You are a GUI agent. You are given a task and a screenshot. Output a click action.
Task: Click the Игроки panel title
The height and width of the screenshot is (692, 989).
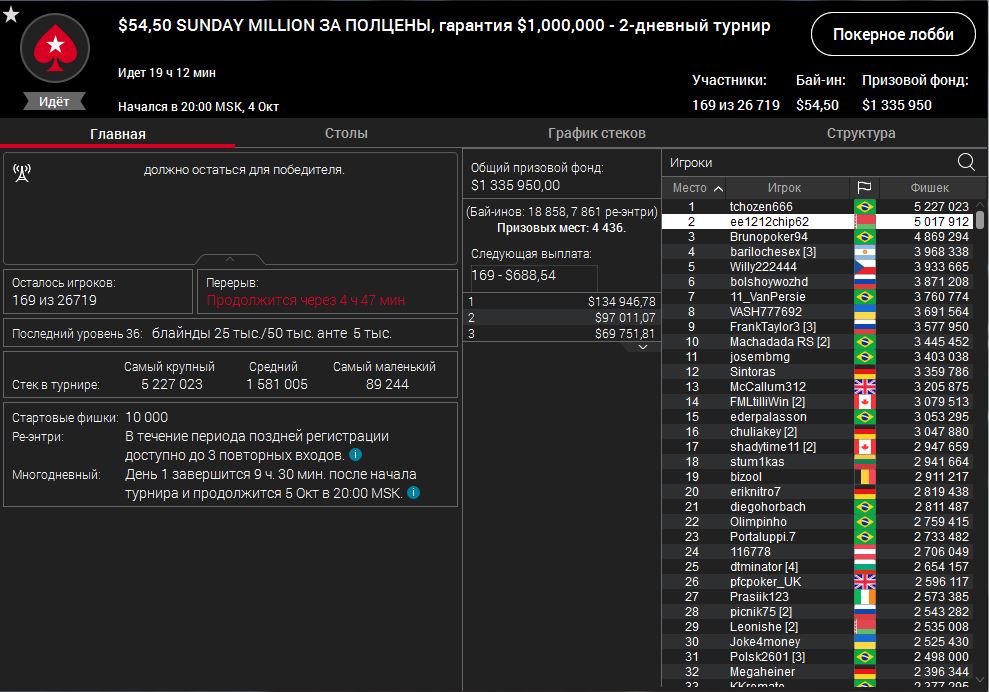[x=691, y=163]
